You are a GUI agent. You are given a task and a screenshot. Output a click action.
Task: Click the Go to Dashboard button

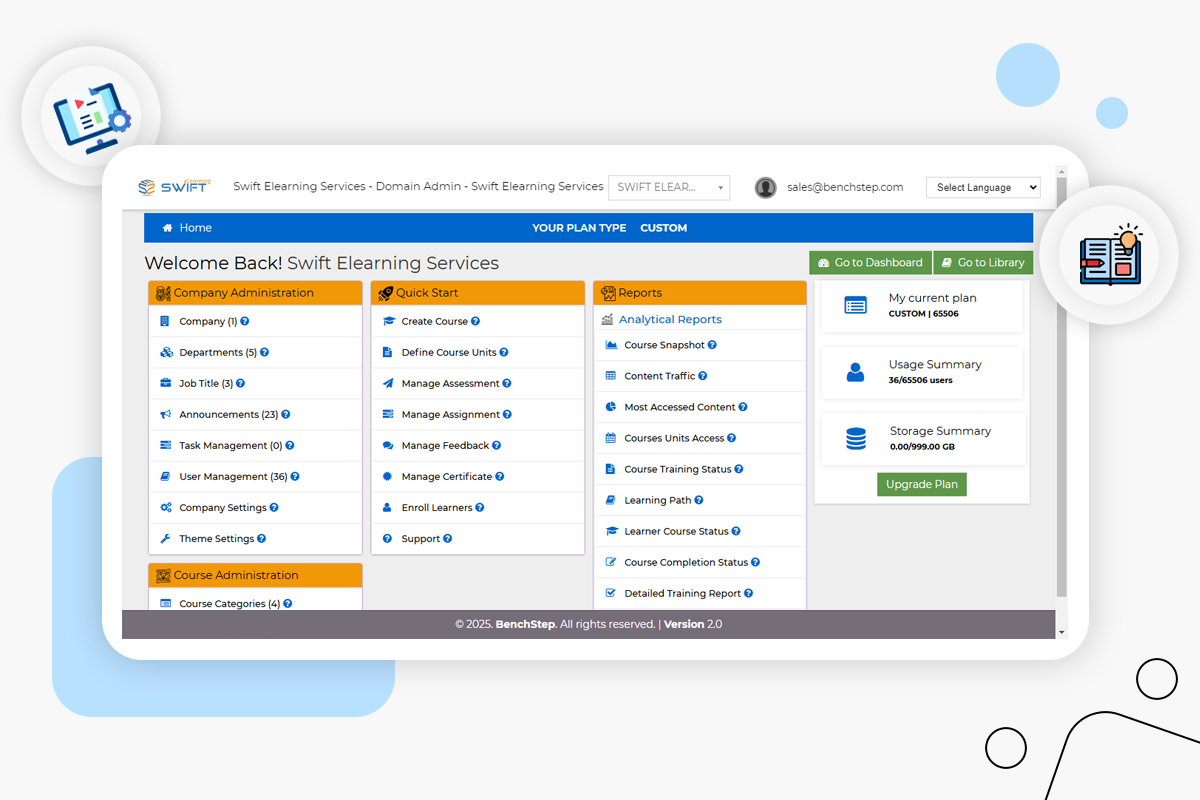tap(870, 263)
